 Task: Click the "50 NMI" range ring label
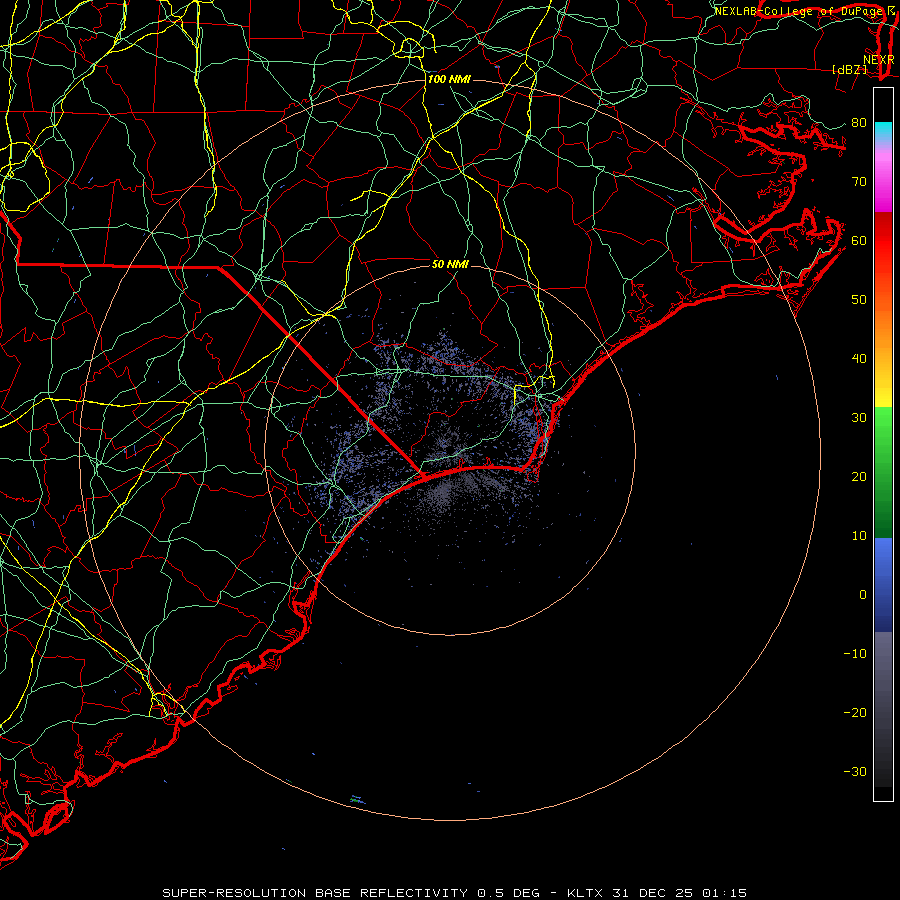point(450,264)
